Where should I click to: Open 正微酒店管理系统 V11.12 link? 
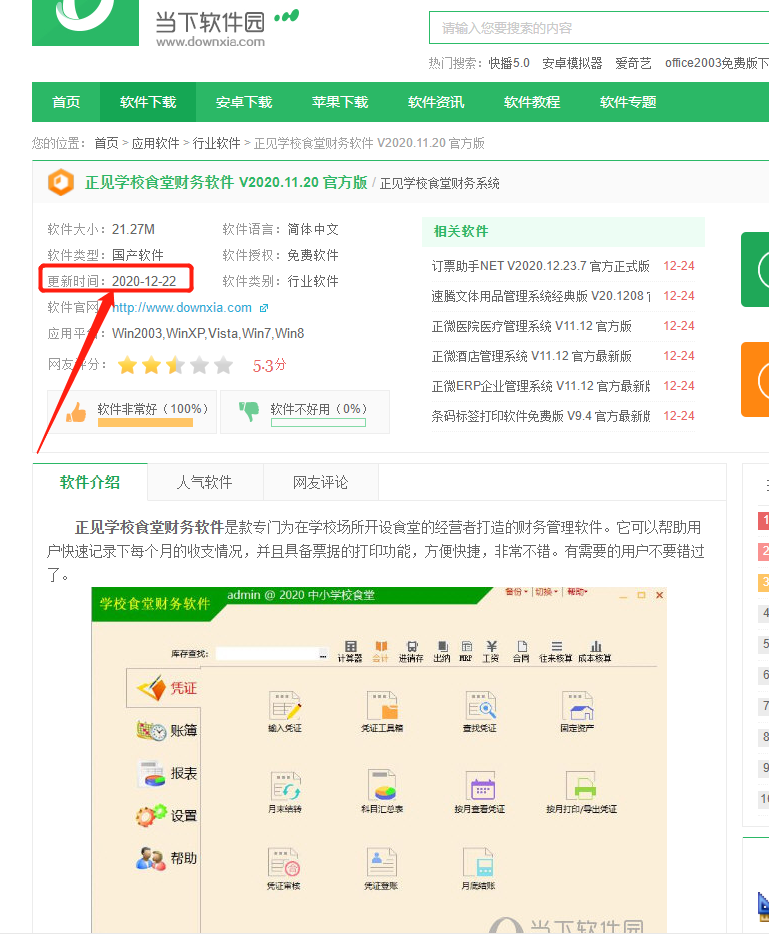pos(532,355)
